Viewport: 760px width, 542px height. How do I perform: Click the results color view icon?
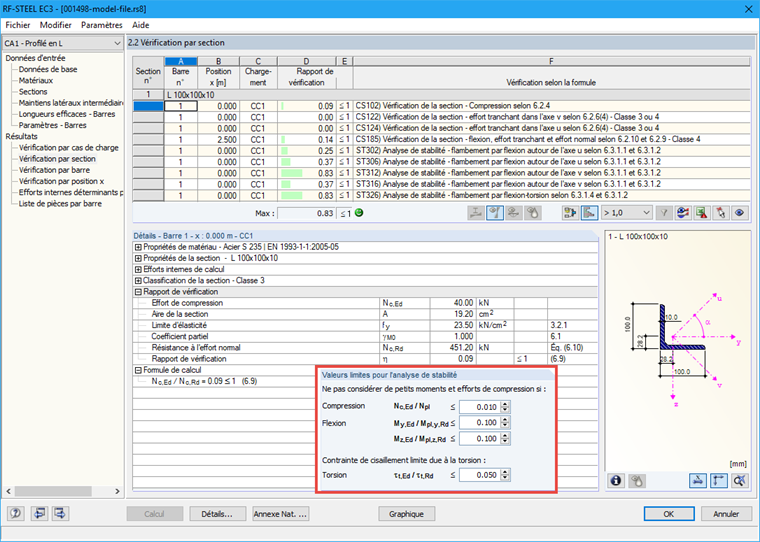point(683,213)
